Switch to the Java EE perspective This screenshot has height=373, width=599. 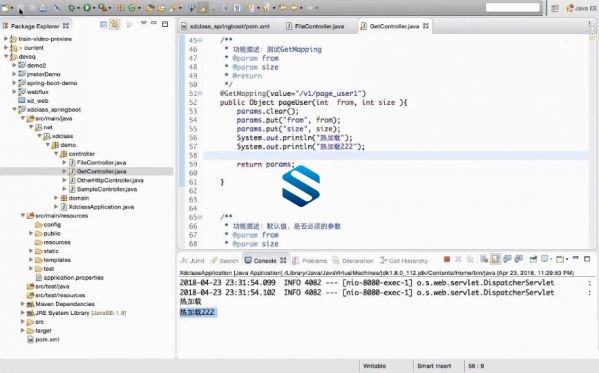(581, 8)
